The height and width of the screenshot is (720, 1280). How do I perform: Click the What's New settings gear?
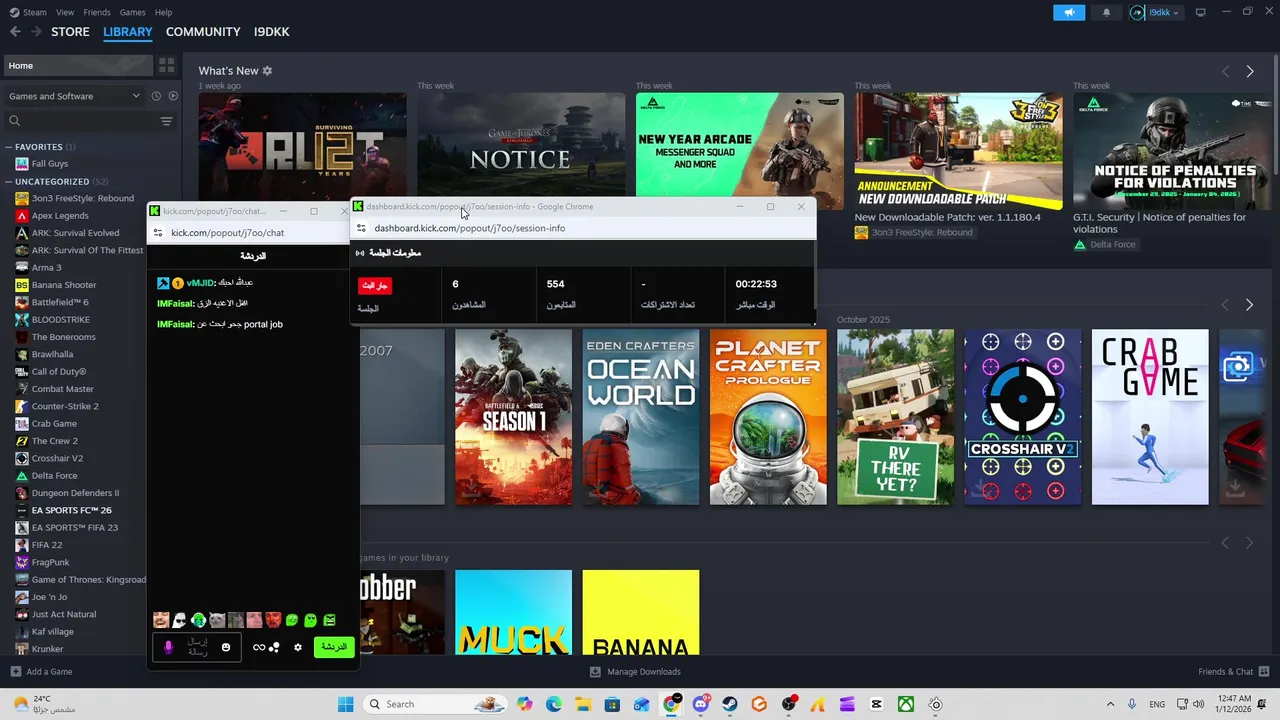coord(267,71)
